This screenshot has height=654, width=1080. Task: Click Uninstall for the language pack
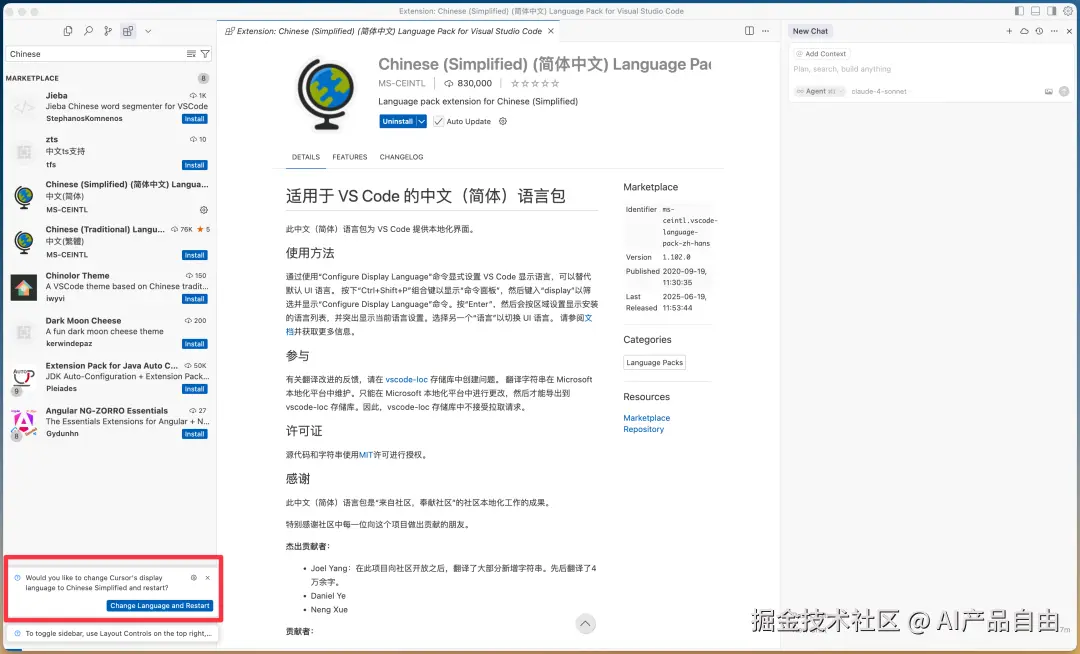pos(397,121)
